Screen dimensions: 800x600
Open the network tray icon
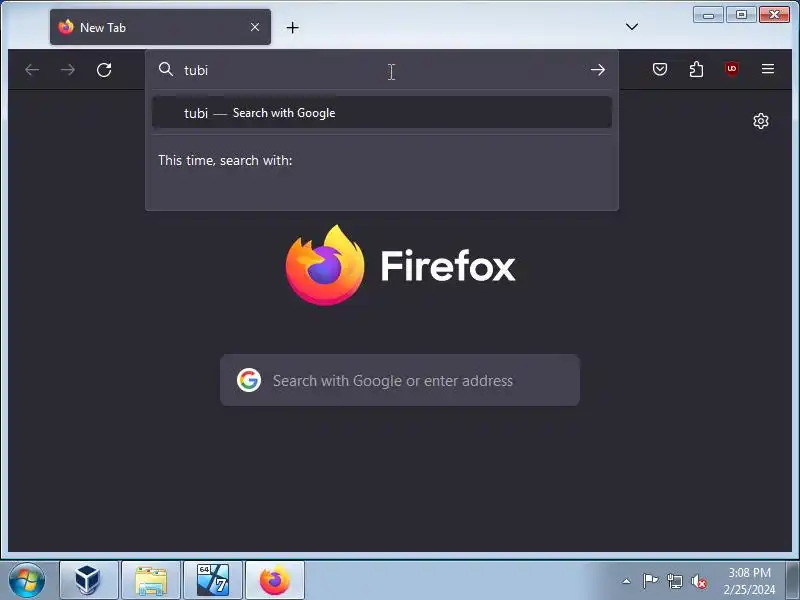click(674, 581)
